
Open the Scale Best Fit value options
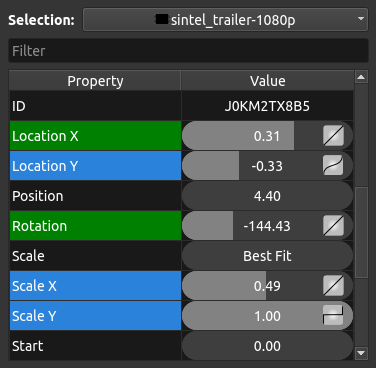coord(267,256)
